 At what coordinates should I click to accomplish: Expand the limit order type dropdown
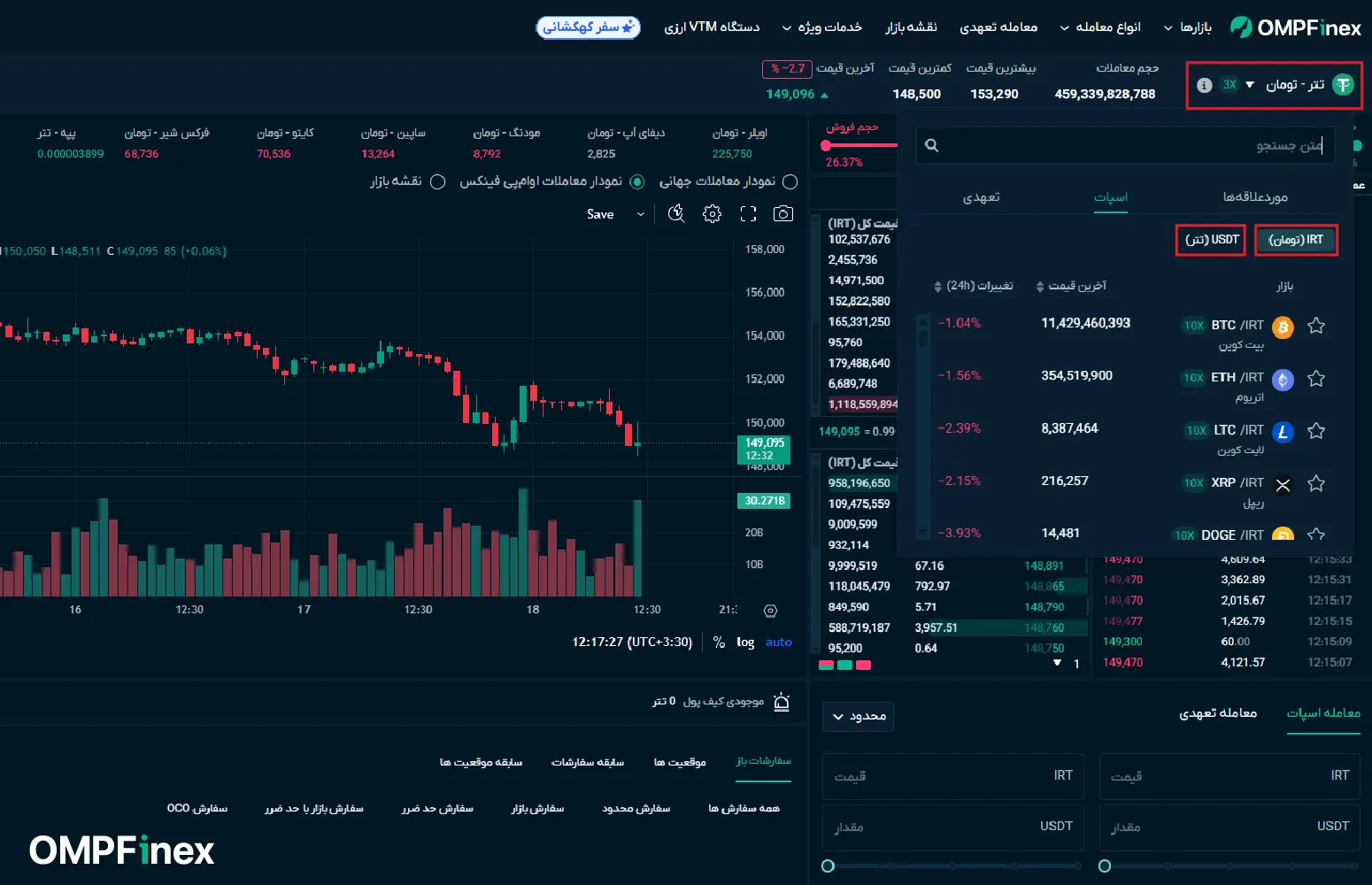858,716
